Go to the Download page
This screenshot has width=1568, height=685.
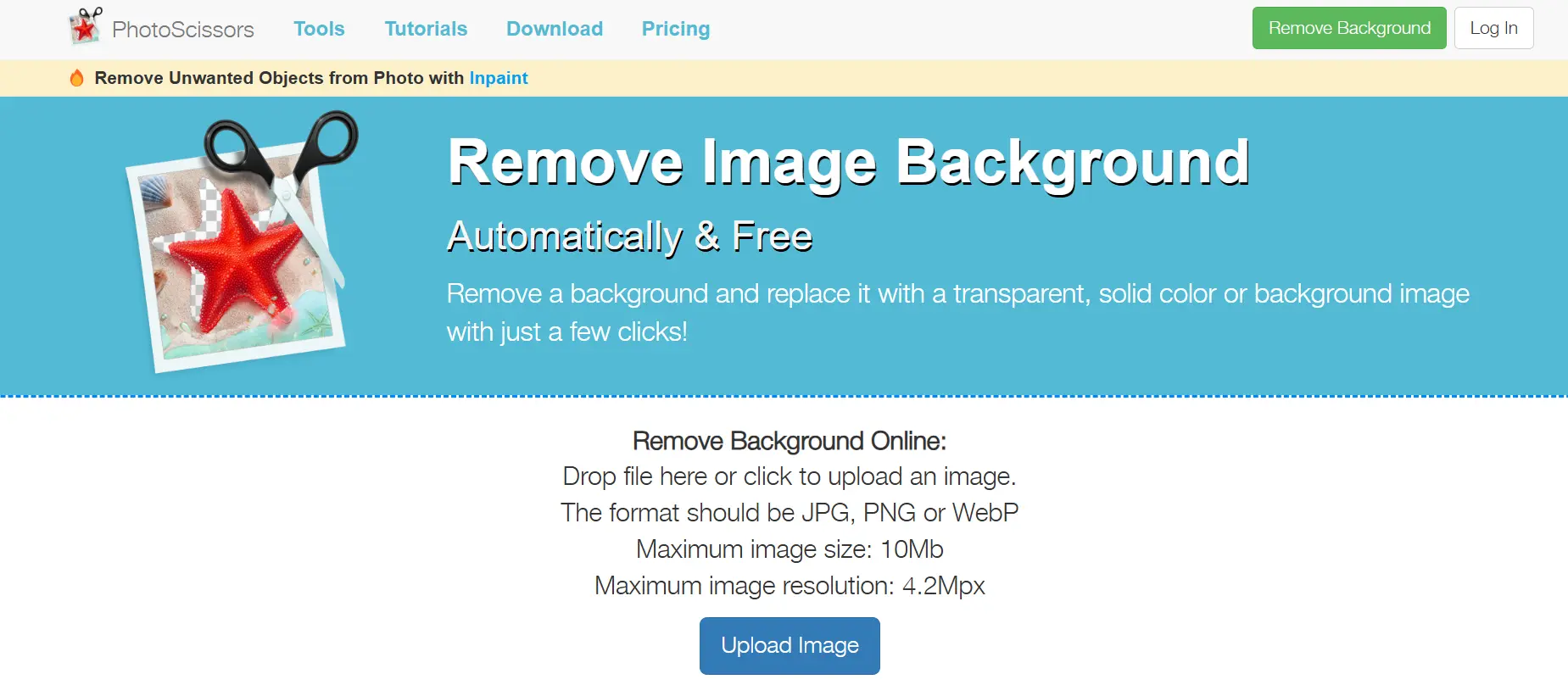(555, 29)
